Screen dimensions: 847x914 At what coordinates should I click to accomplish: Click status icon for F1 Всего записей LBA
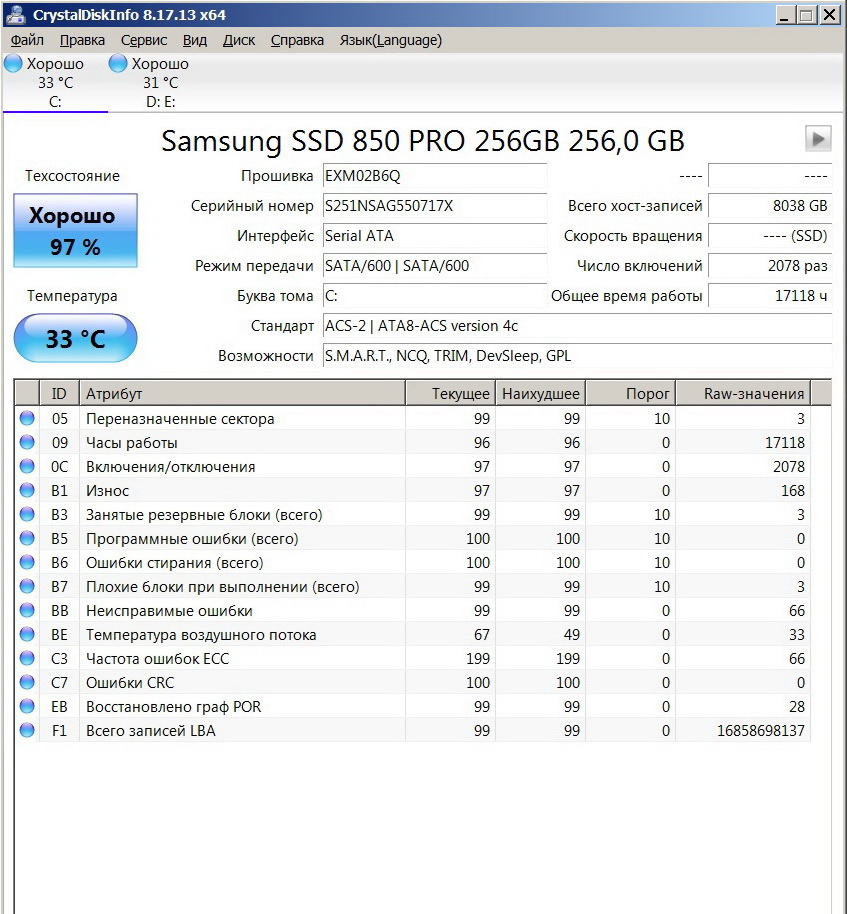27,730
